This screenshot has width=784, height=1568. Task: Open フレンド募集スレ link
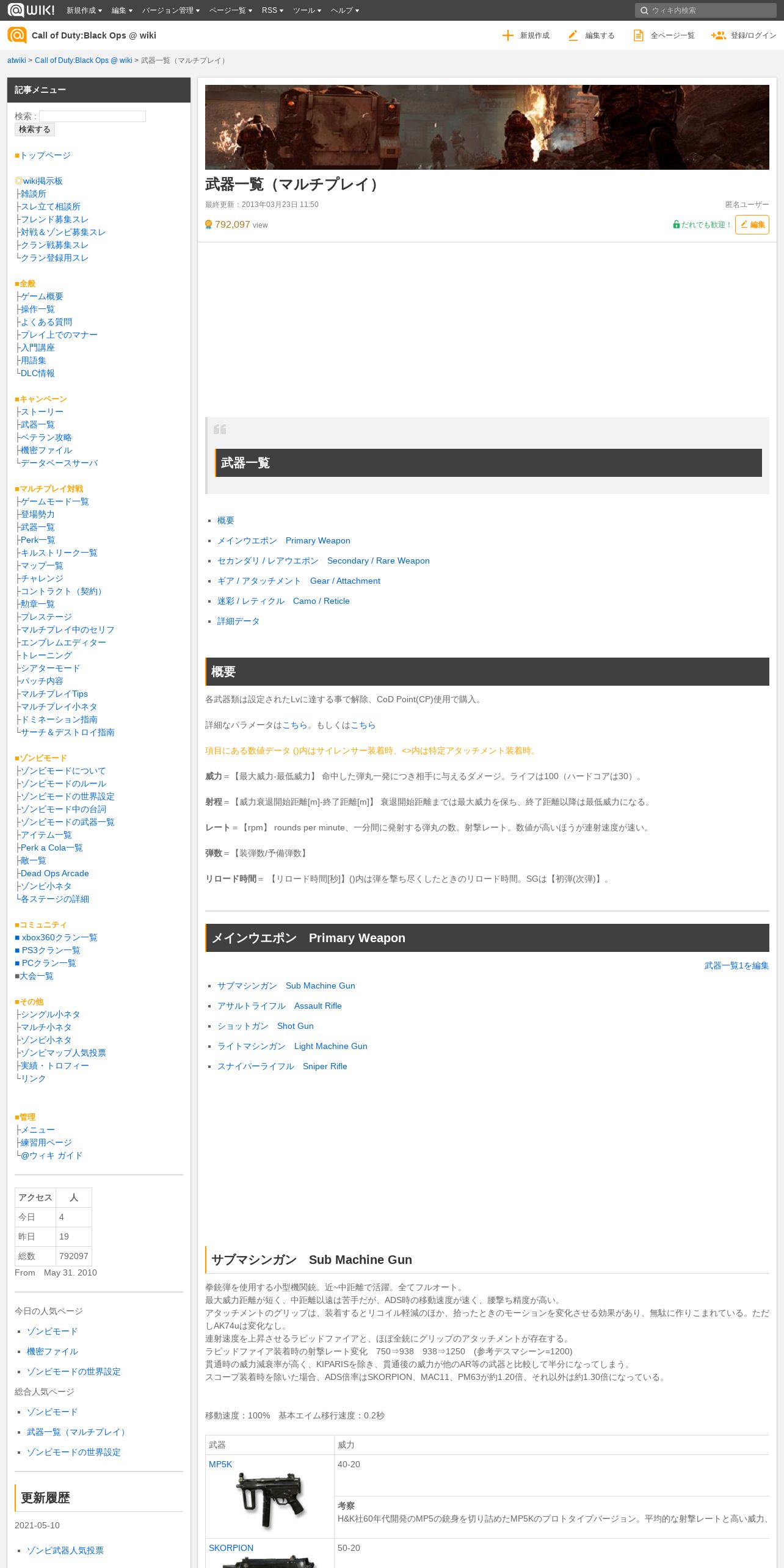(x=54, y=219)
